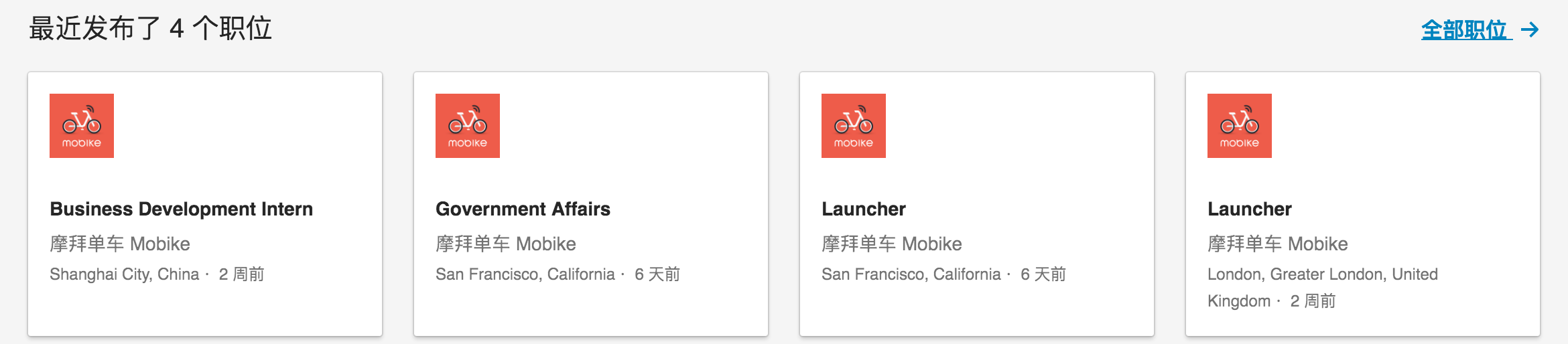Click 摩拜单车 Mobike under Business Development Intern

click(120, 244)
